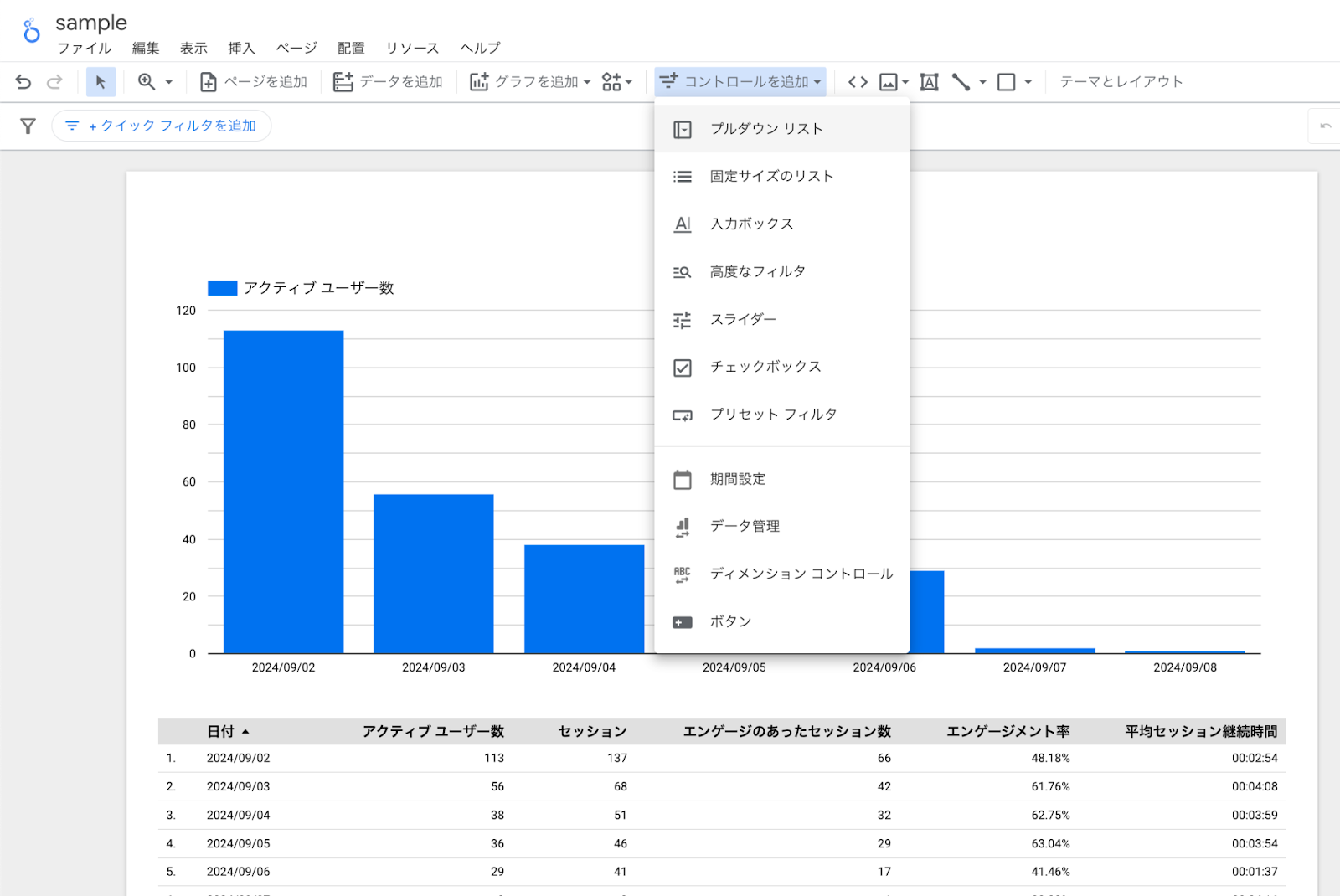The width and height of the screenshot is (1340, 896).
Task: Choose ディメンション コントロール option
Action: click(781, 574)
